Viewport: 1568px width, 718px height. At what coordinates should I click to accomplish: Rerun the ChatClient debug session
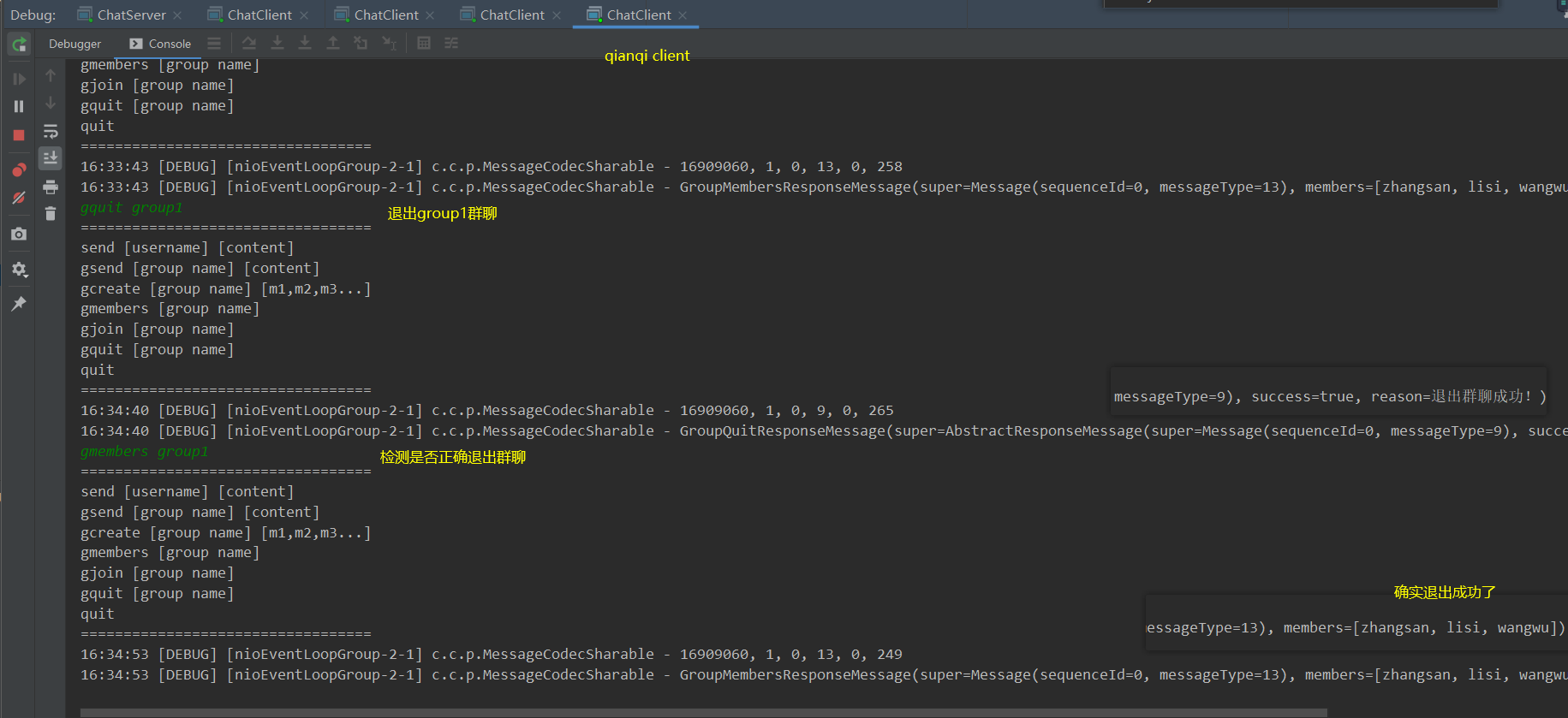click(19, 44)
